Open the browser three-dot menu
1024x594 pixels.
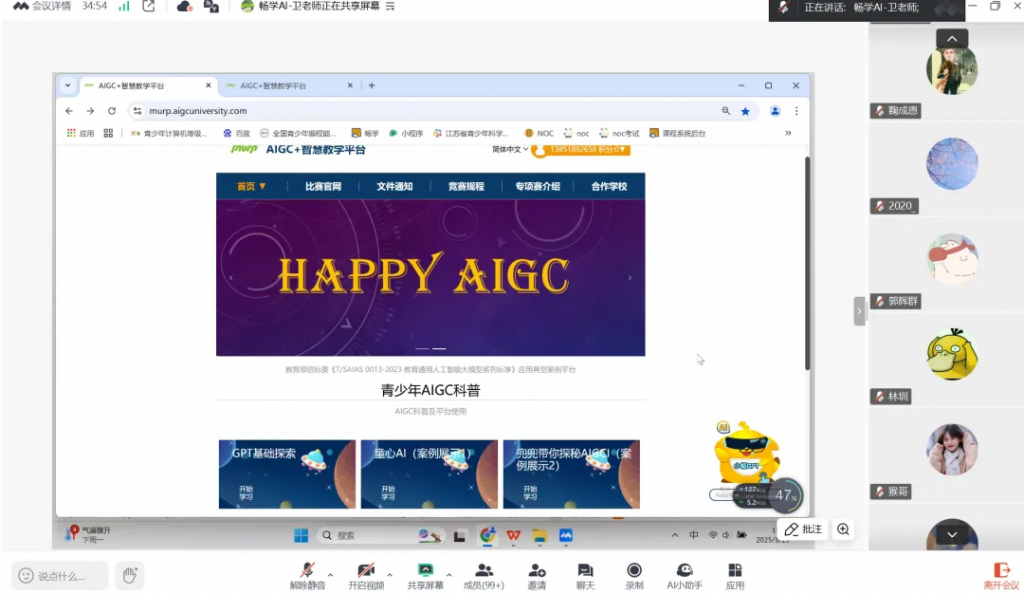[796, 112]
